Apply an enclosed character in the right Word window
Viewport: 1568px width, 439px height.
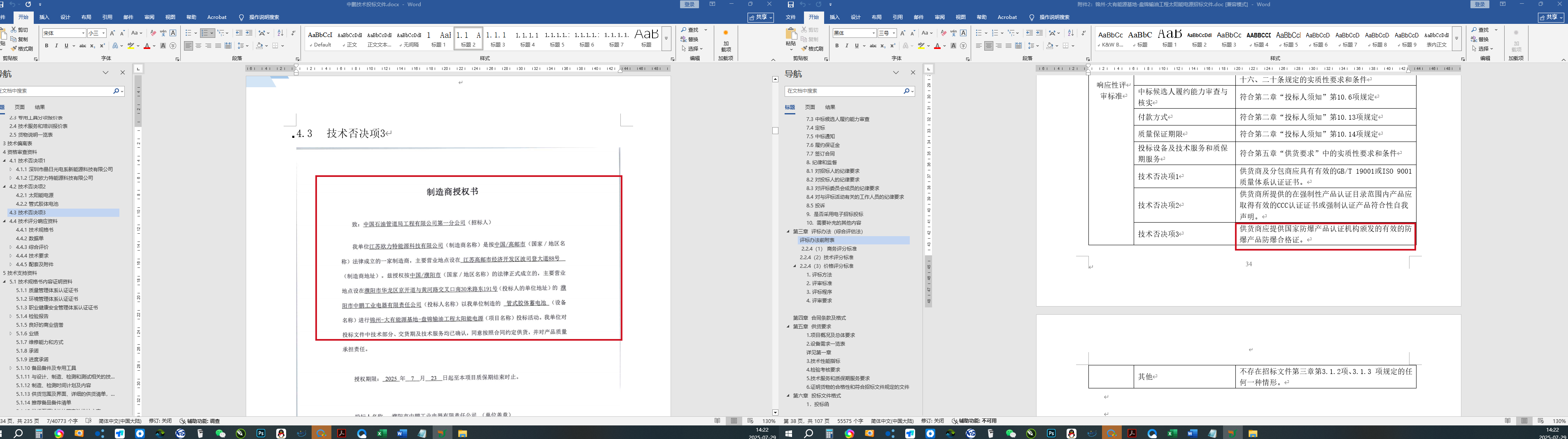point(963,46)
